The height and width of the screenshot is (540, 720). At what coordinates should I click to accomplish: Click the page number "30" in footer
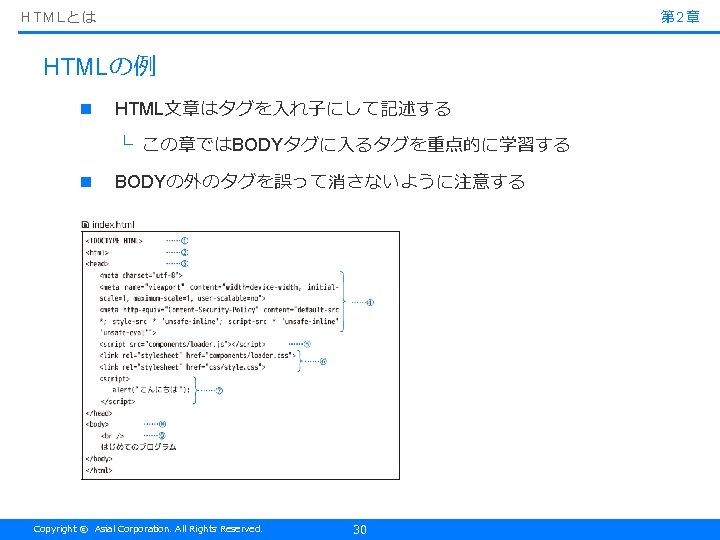point(360,529)
